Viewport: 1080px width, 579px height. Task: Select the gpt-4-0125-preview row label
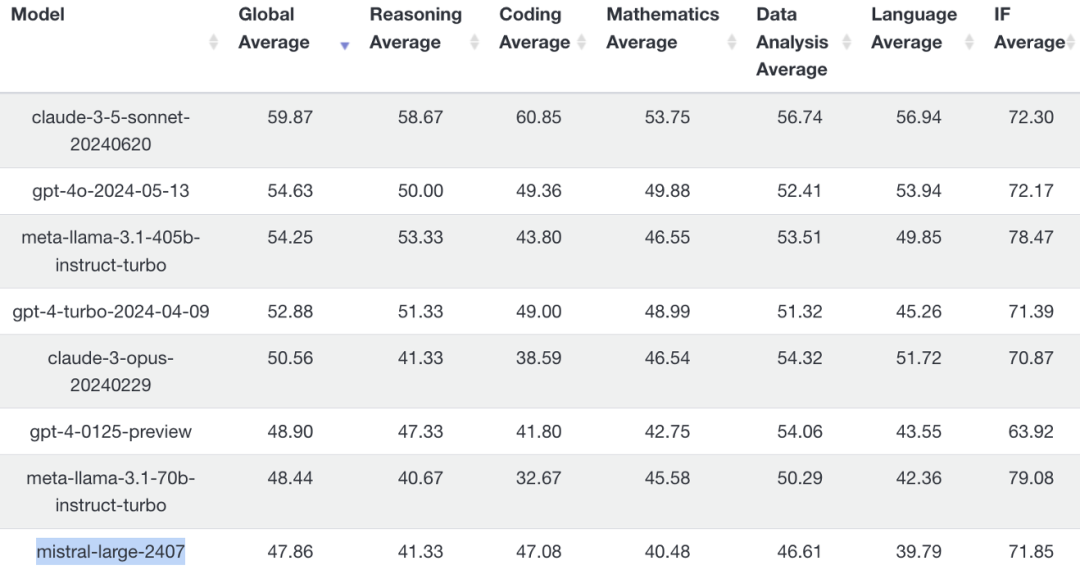[110, 432]
